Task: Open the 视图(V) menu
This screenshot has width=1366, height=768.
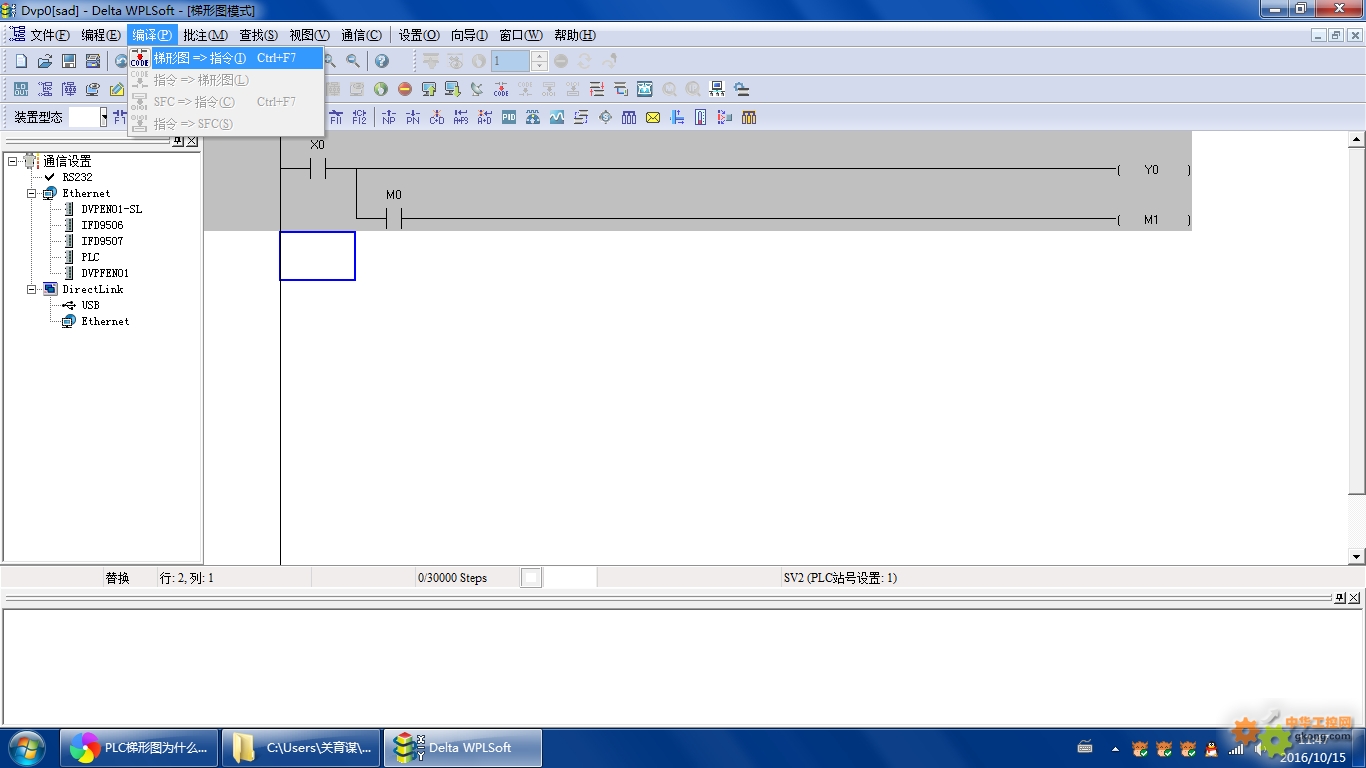Action: 309,35
